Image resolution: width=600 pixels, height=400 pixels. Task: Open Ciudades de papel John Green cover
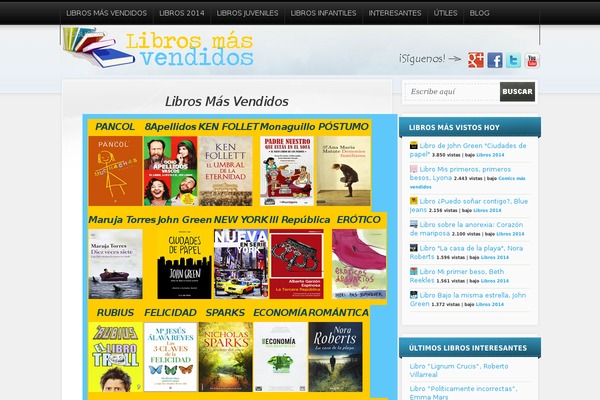pos(184,264)
